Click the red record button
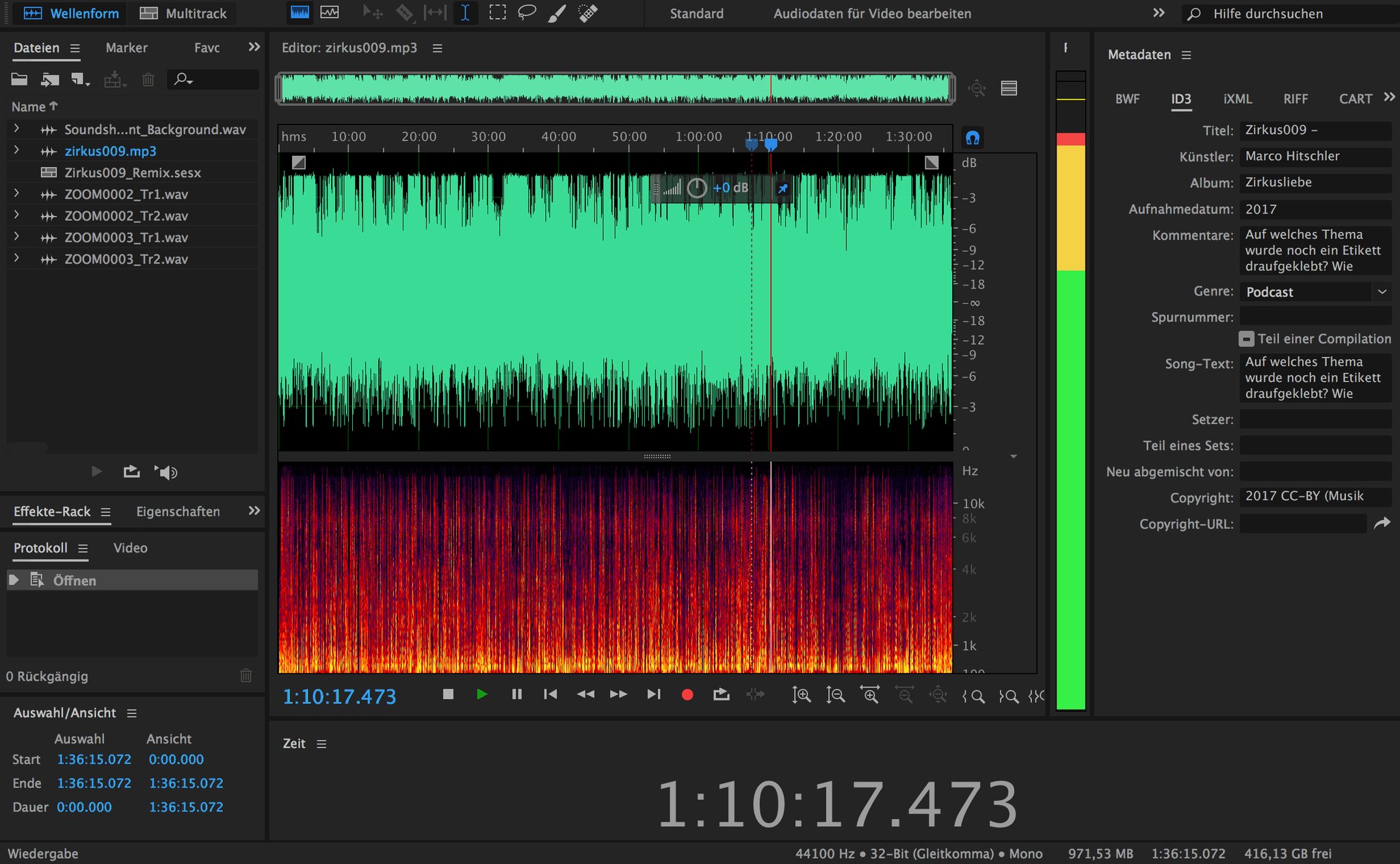Screen dimensions: 1400x864 (687, 695)
